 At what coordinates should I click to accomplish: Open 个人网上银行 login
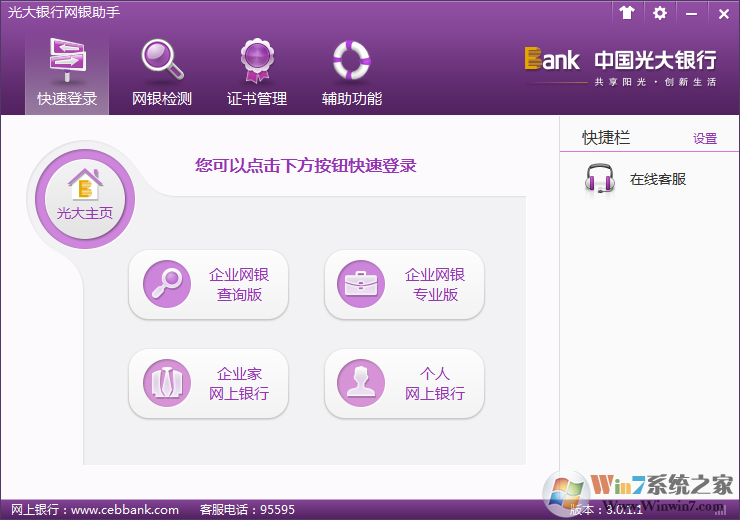[404, 383]
